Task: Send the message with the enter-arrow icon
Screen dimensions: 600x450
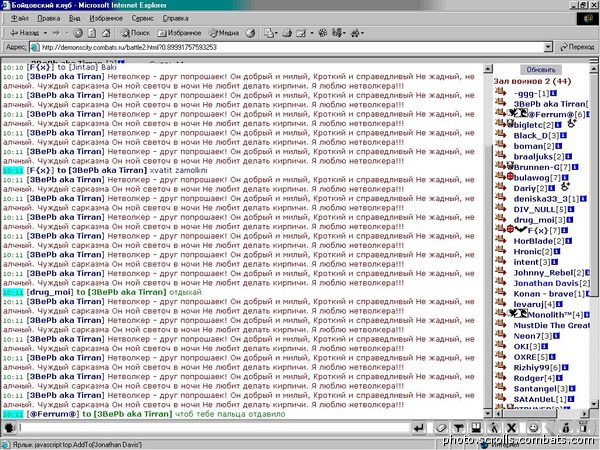Action: click(419, 428)
